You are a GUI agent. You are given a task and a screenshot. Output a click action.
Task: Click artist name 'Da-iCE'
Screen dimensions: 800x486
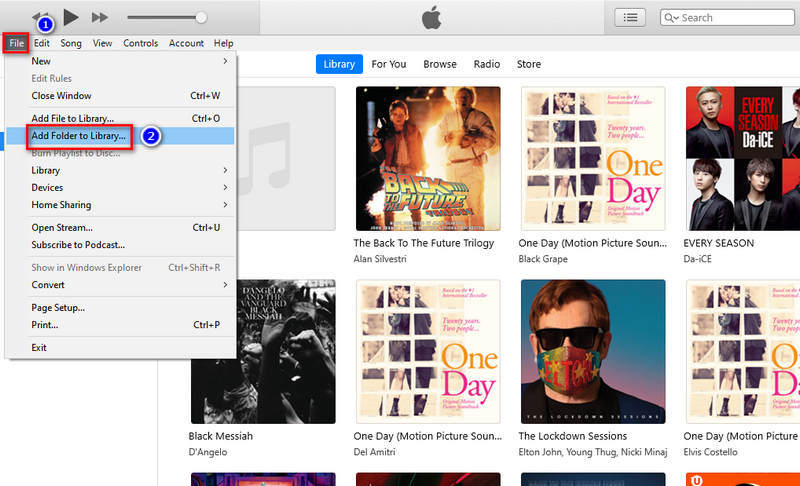pos(697,259)
